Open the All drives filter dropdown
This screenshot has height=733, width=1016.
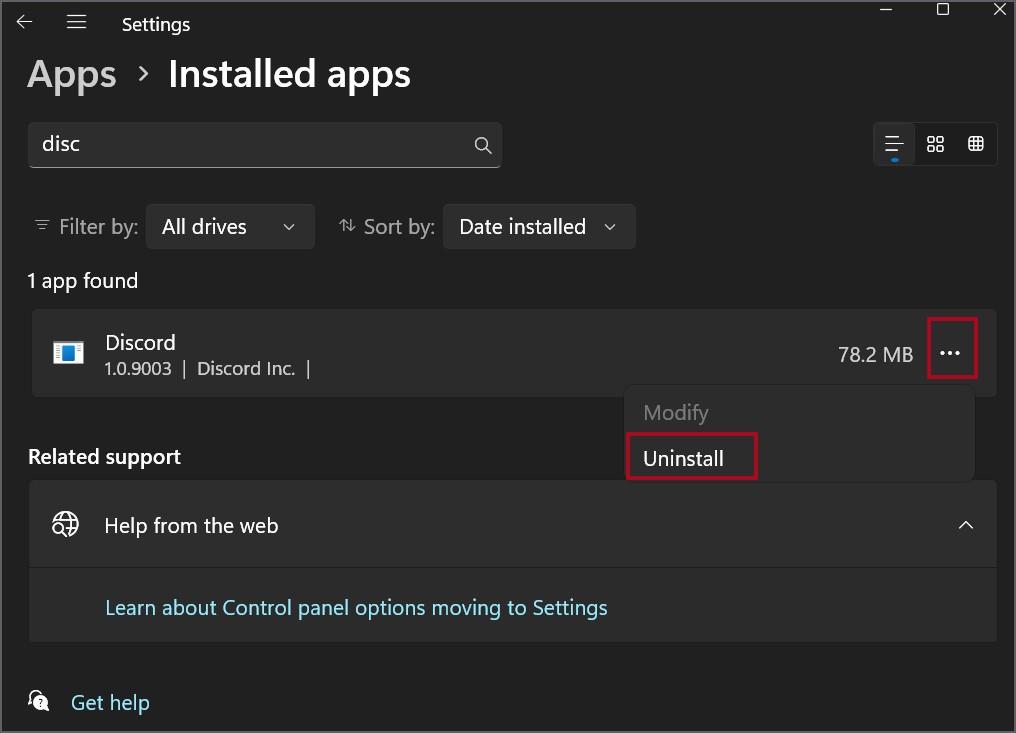click(x=230, y=227)
